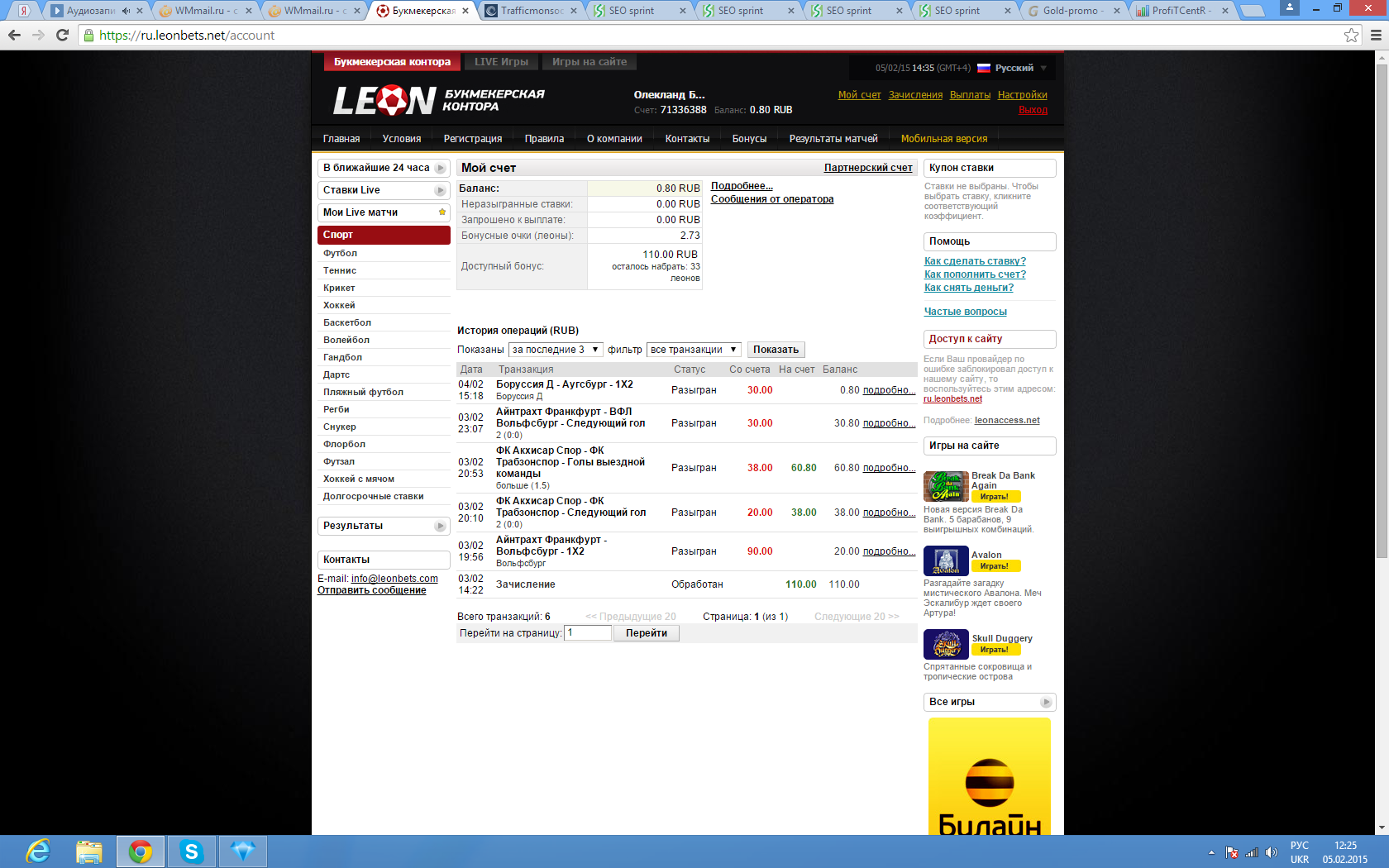Switch to the Игры на сайте tab
1389x868 pixels.
coord(589,62)
